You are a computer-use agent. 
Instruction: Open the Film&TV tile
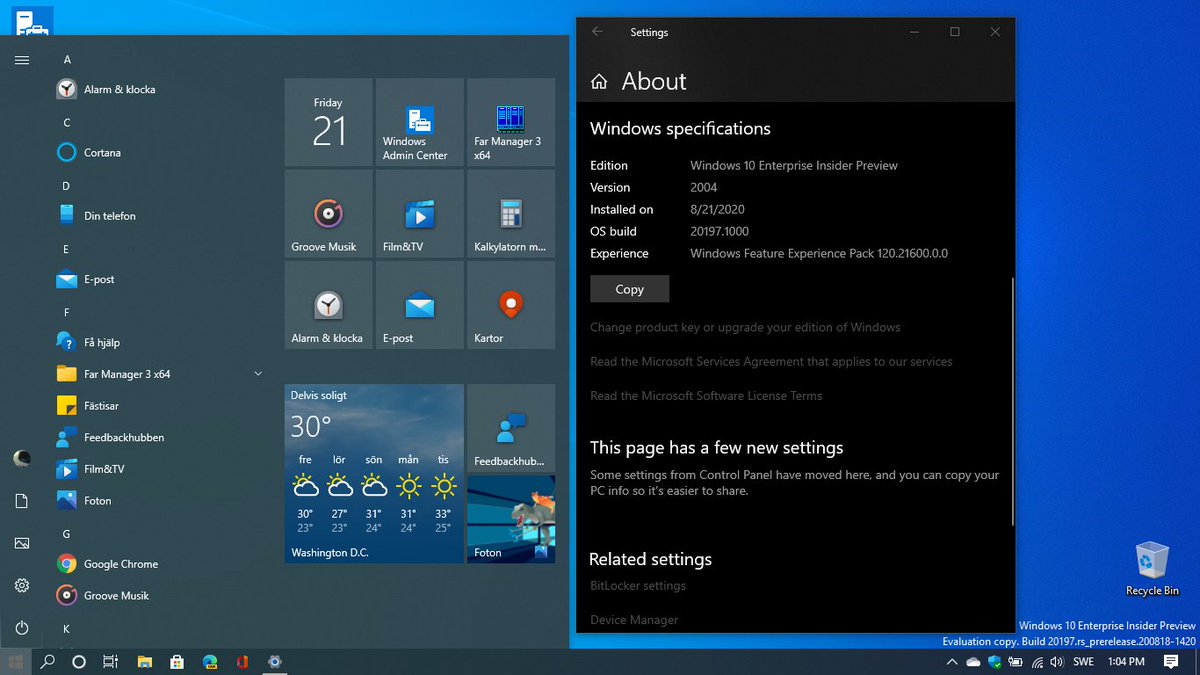tap(419, 214)
